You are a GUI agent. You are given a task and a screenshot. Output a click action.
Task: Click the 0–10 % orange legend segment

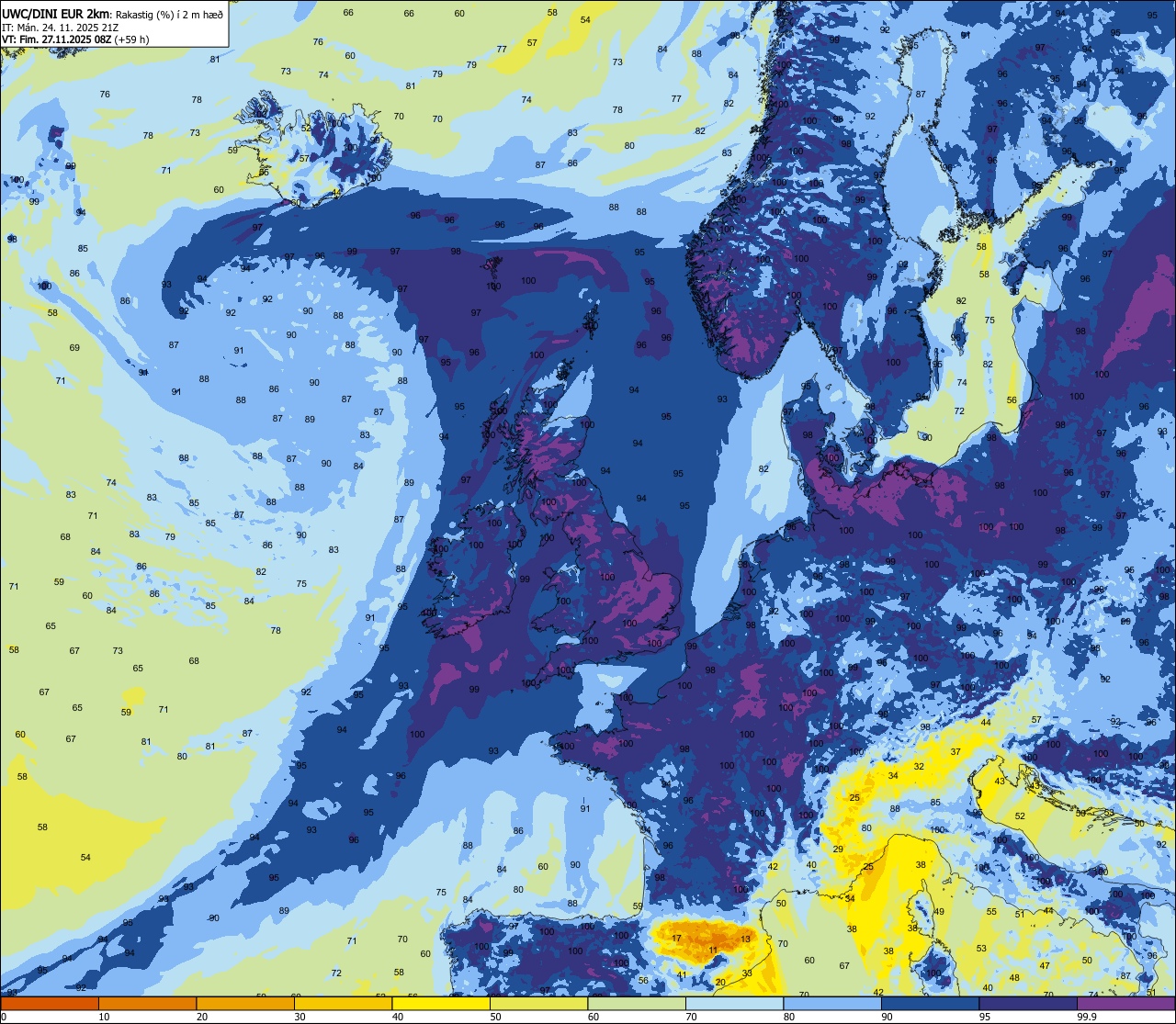[x=50, y=1004]
